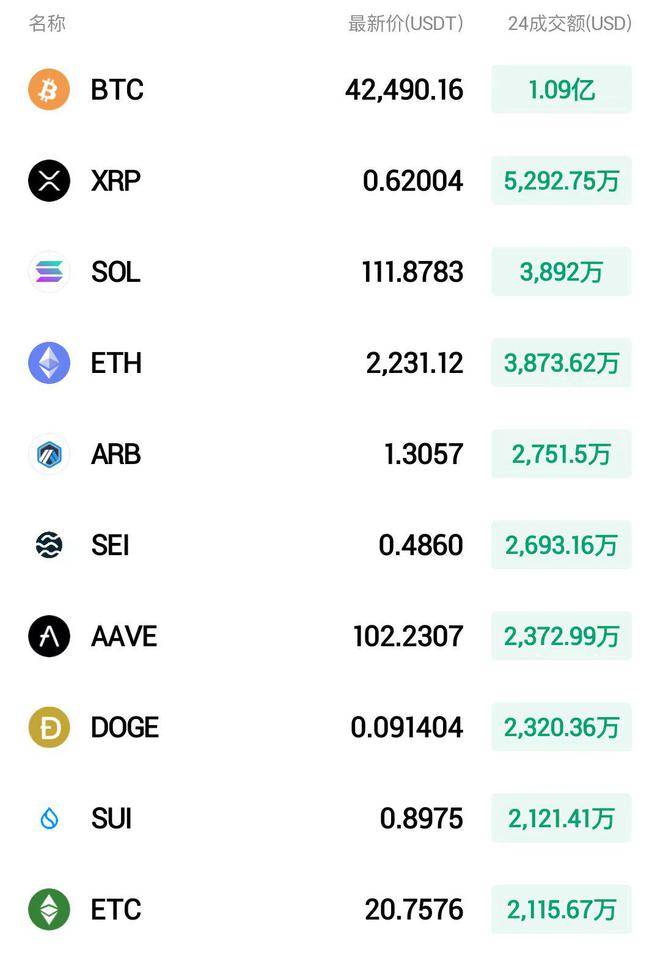Click the black XRP coin icon
660x955 pixels.
[x=49, y=181]
